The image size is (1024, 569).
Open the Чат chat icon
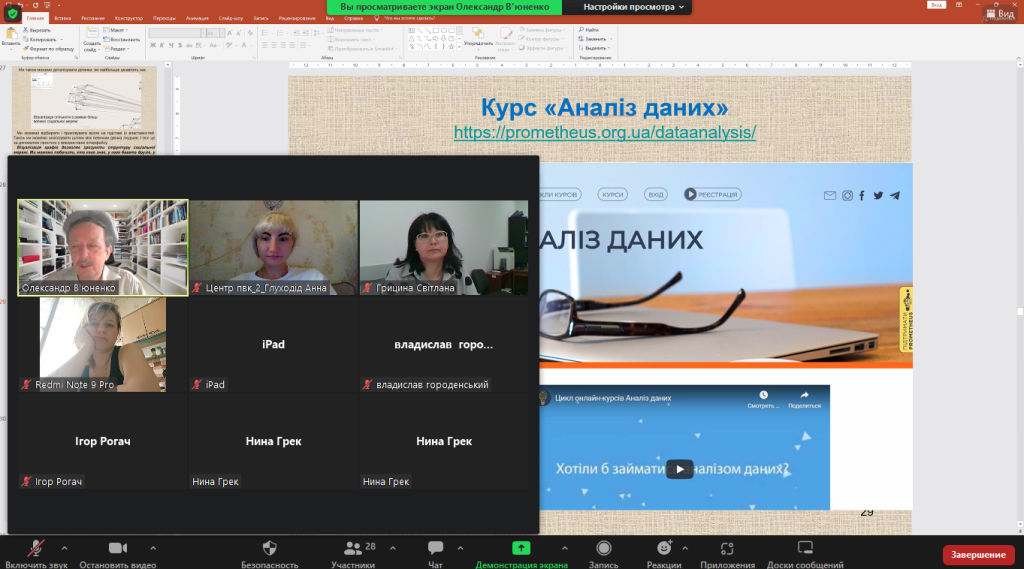[435, 549]
